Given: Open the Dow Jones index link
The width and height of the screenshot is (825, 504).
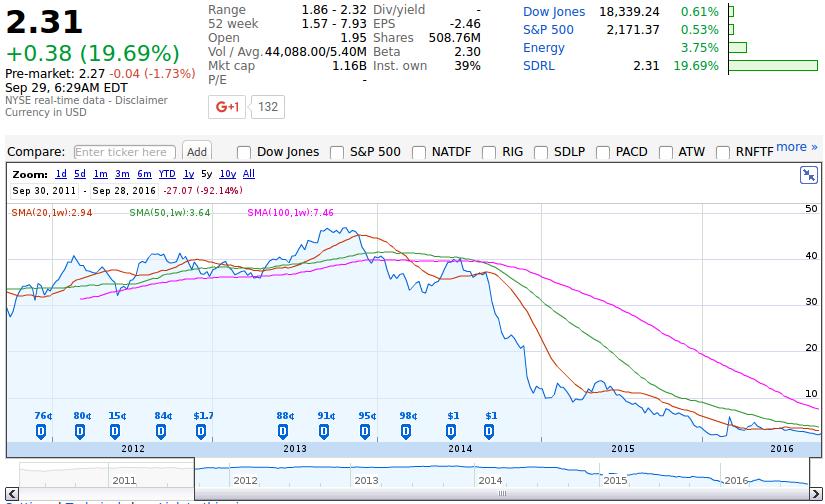Looking at the screenshot, I should pos(554,12).
